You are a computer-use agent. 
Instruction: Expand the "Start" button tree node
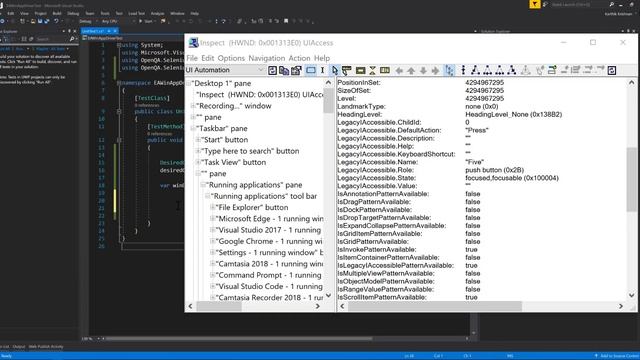198,140
